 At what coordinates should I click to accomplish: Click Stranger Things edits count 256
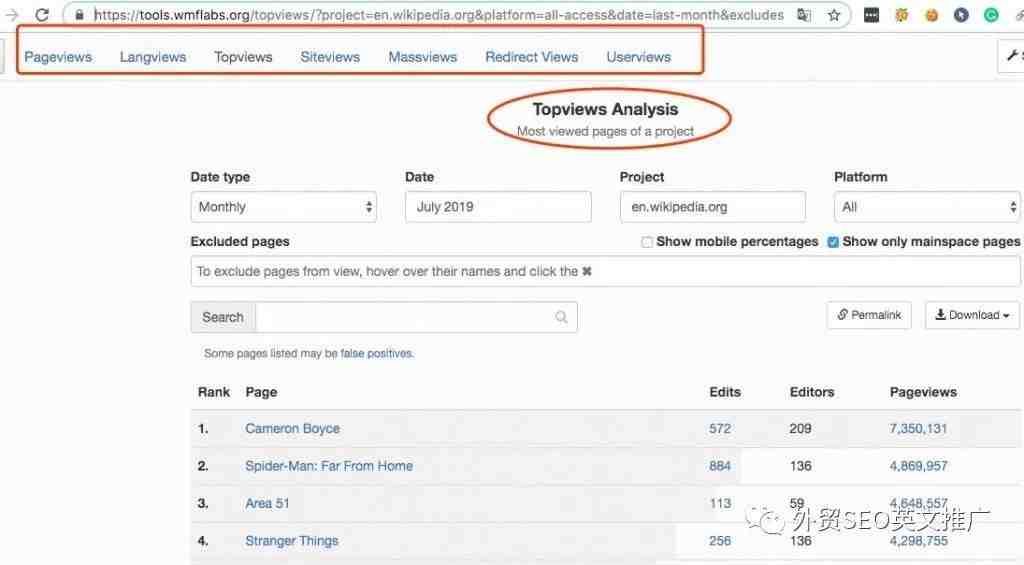(x=720, y=541)
